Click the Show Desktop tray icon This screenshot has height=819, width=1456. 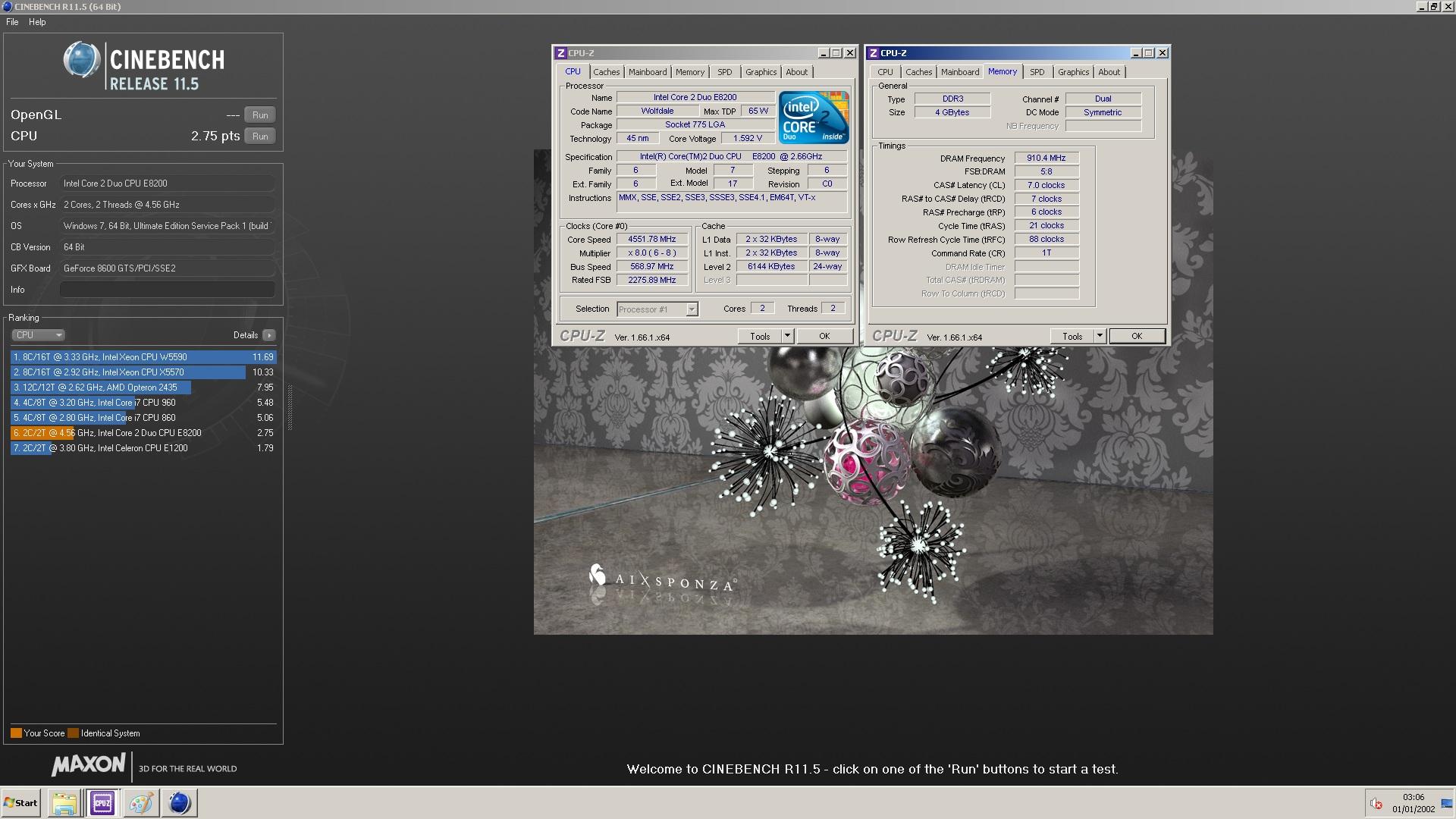[x=1446, y=803]
